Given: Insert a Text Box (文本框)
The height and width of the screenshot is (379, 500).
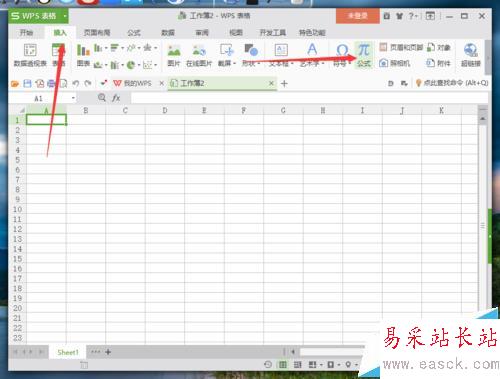Looking at the screenshot, I should (x=281, y=55).
